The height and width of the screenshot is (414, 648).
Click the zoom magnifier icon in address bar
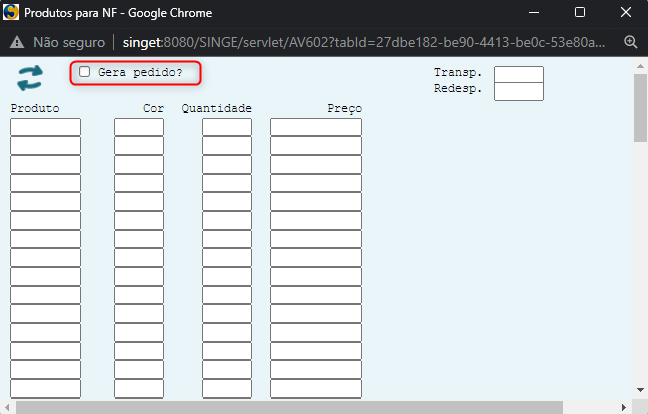tap(631, 43)
